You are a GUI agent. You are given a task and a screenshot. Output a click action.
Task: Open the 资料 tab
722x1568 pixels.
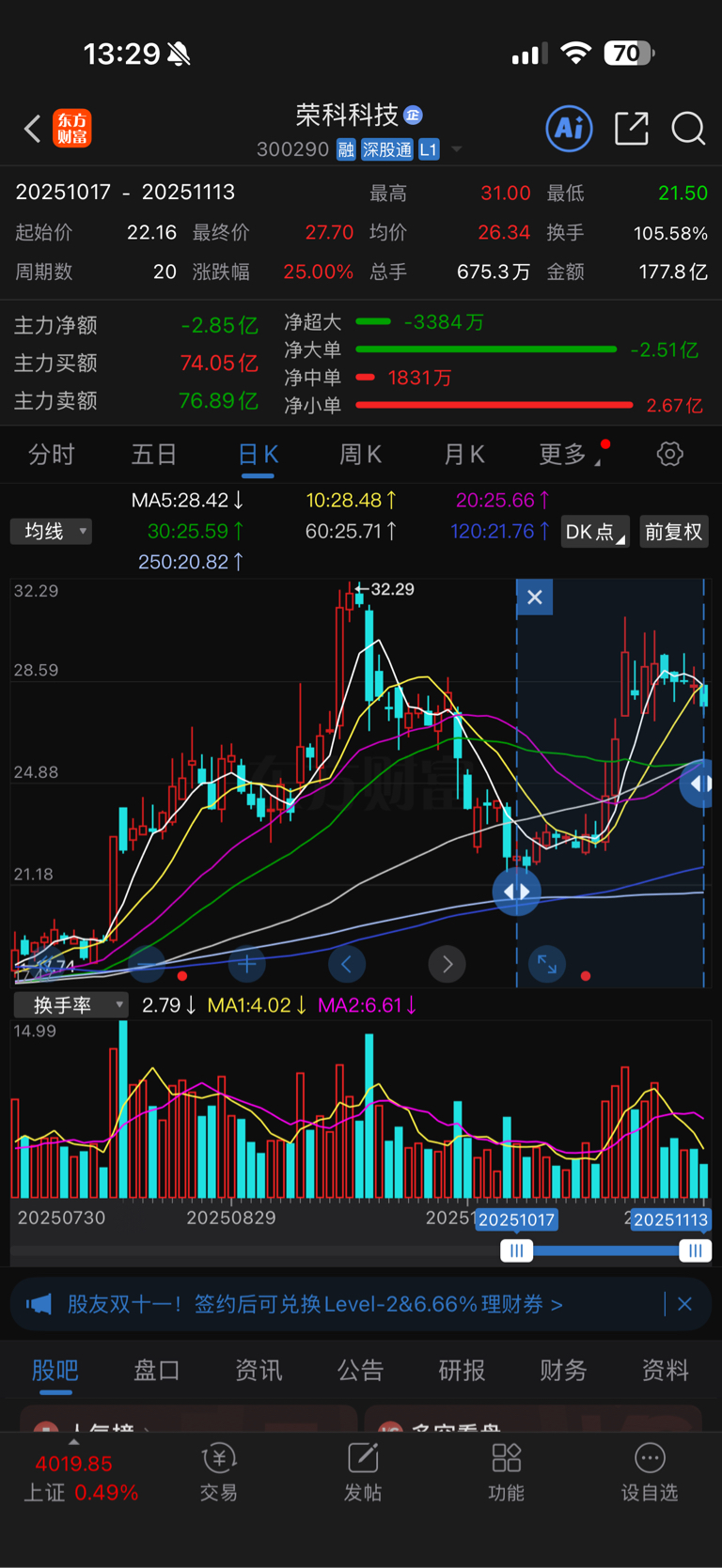665,1371
